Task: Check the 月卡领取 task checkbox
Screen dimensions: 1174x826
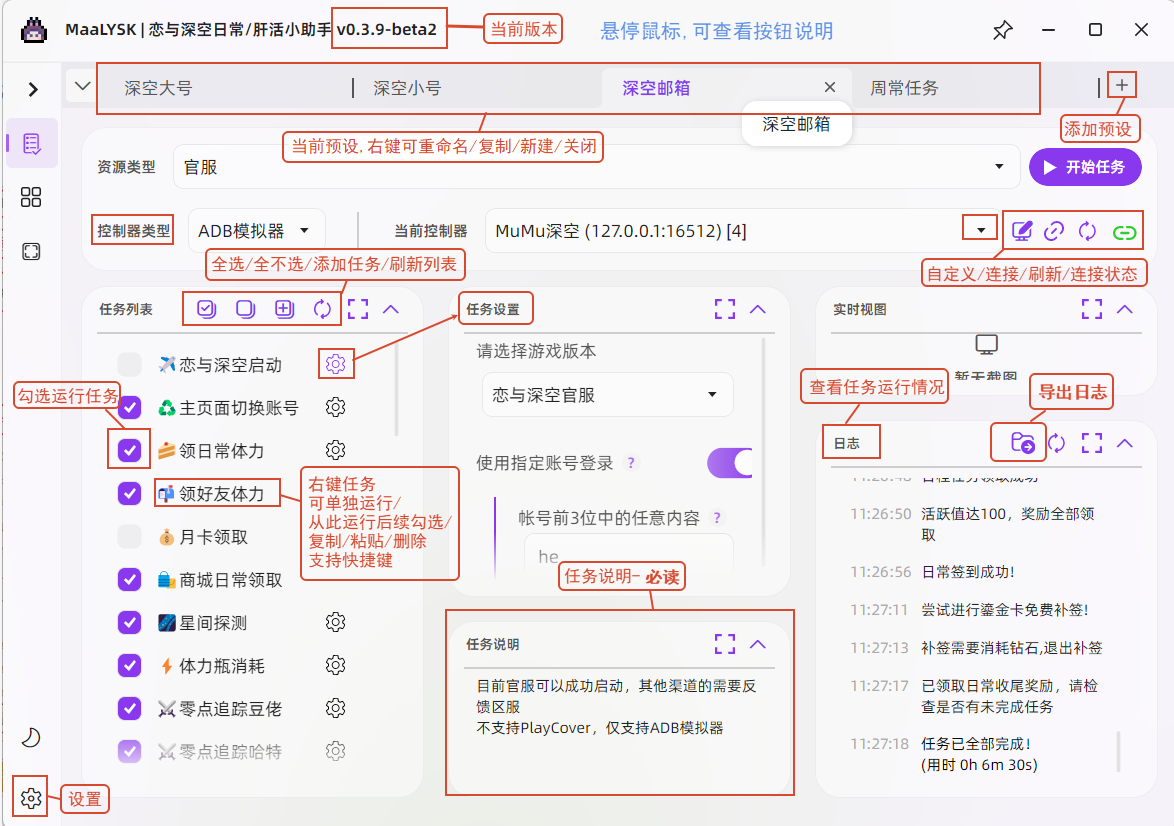Action: 130,536
